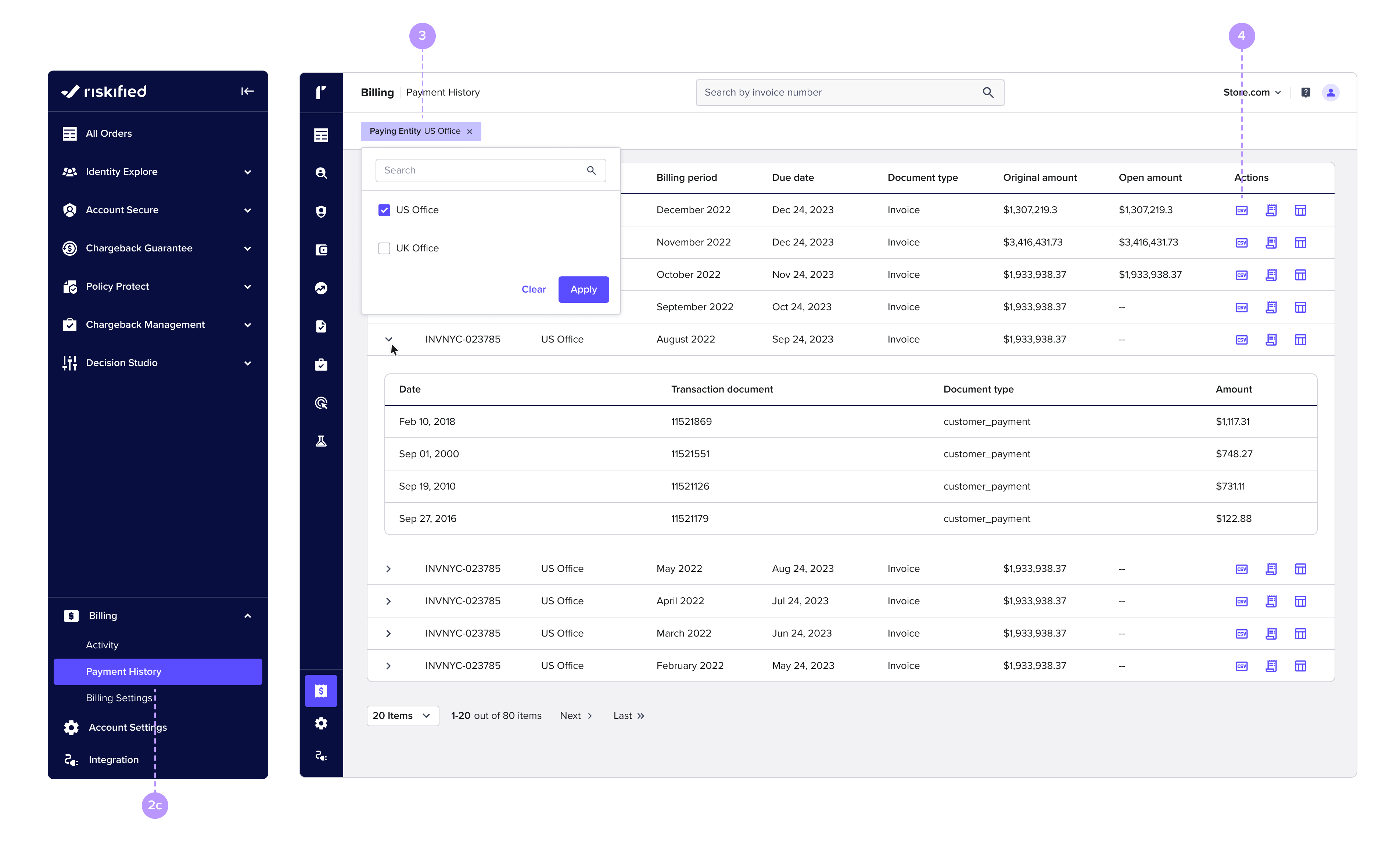The image size is (1400, 849).
Task: Expand Chargeback Management menu in sidebar
Action: click(247, 325)
